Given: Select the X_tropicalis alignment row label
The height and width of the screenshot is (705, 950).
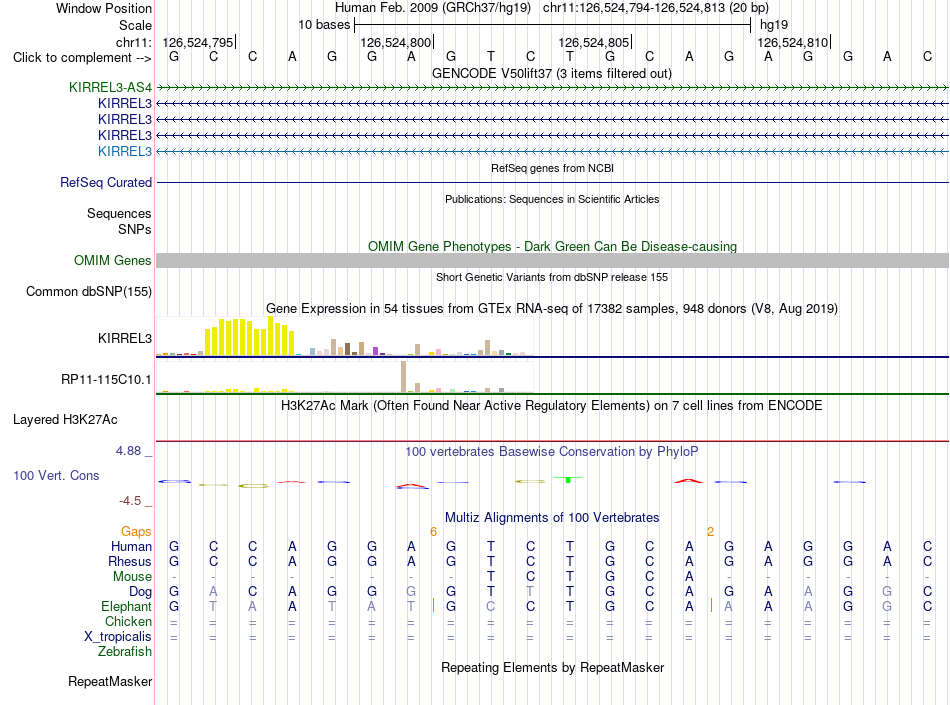Looking at the screenshot, I should [x=118, y=637].
